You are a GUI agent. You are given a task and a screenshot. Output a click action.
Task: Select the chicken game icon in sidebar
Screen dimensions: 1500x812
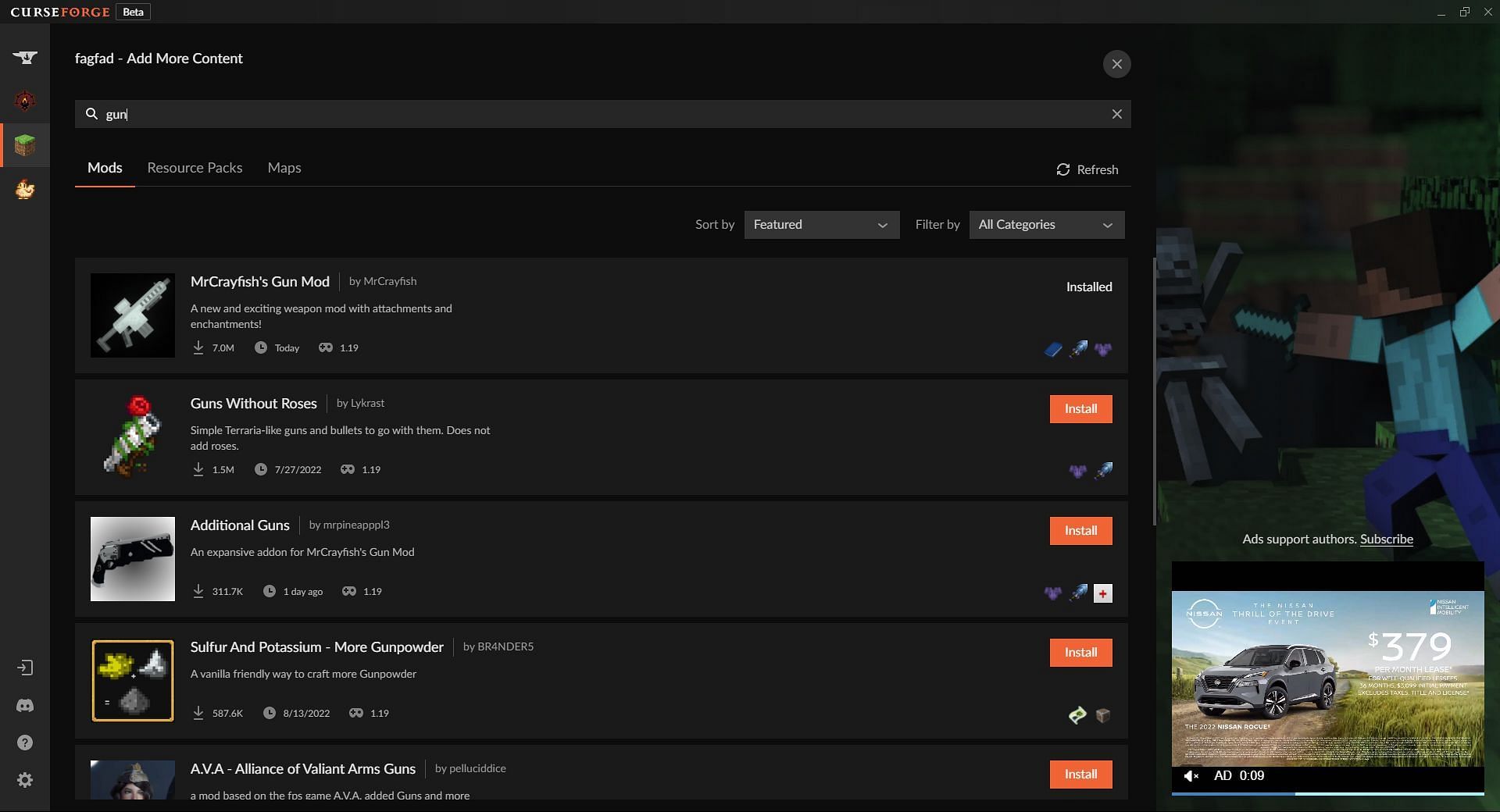click(x=25, y=189)
